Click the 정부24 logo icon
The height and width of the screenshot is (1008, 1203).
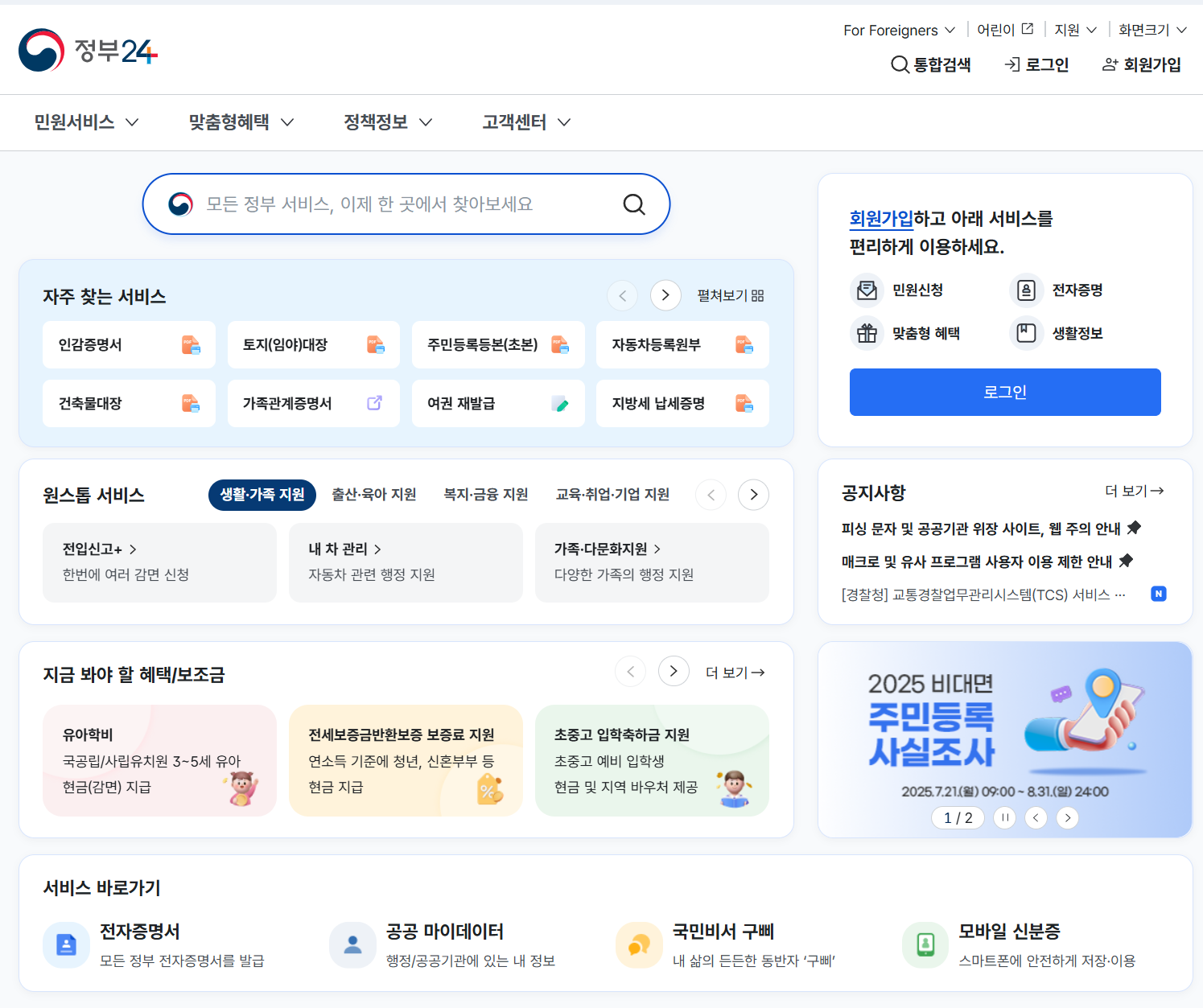pos(42,50)
